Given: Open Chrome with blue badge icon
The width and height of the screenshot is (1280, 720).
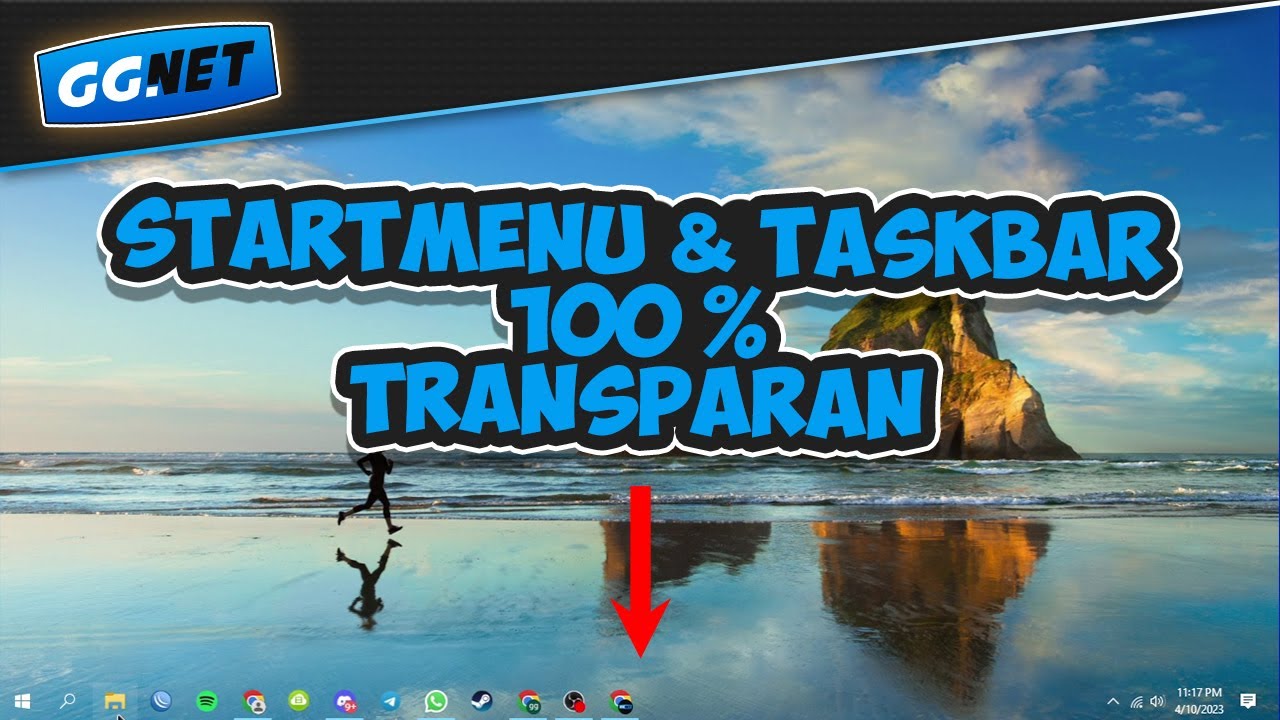Looking at the screenshot, I should point(621,702).
